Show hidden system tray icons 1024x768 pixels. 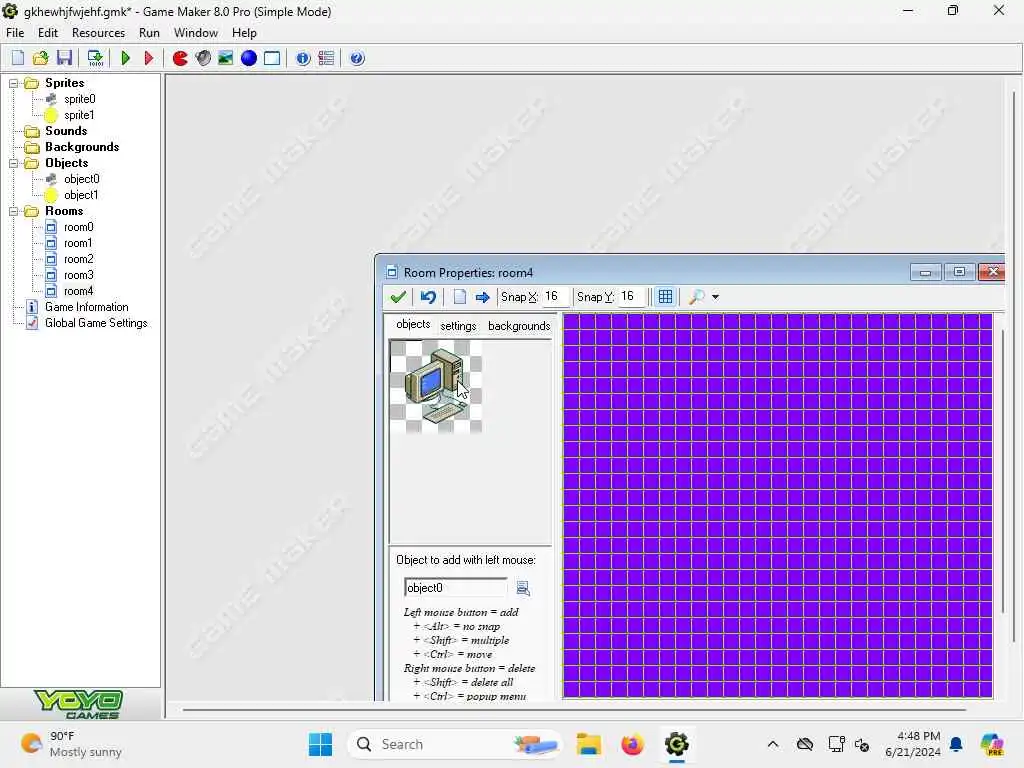(773, 744)
